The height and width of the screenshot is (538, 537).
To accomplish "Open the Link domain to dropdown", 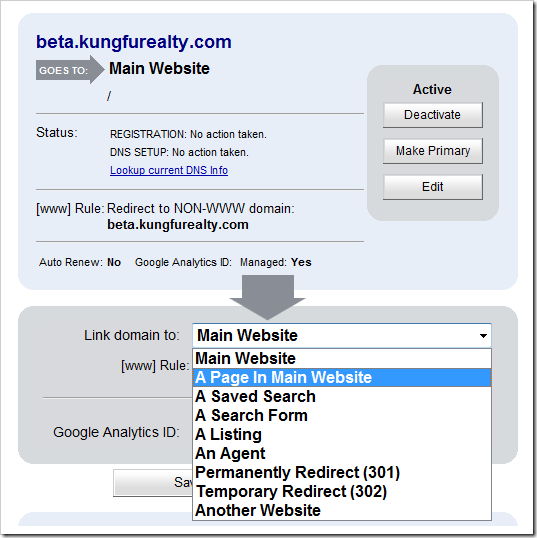I will [x=342, y=335].
